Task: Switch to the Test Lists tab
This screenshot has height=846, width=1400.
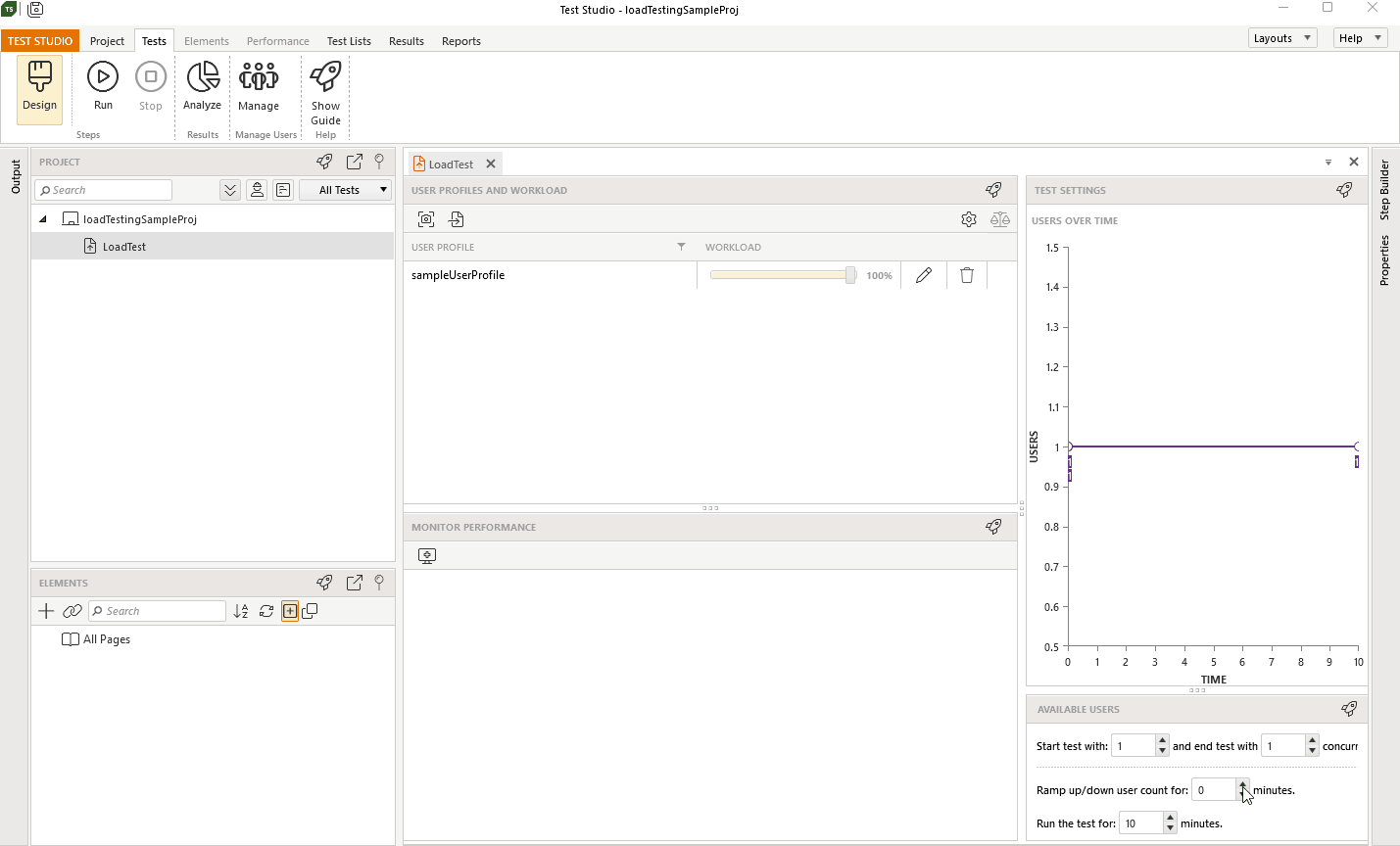Action: coord(349,41)
